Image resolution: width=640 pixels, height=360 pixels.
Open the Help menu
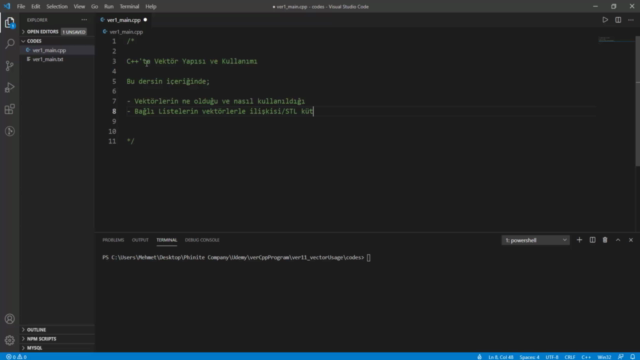coord(151,7)
